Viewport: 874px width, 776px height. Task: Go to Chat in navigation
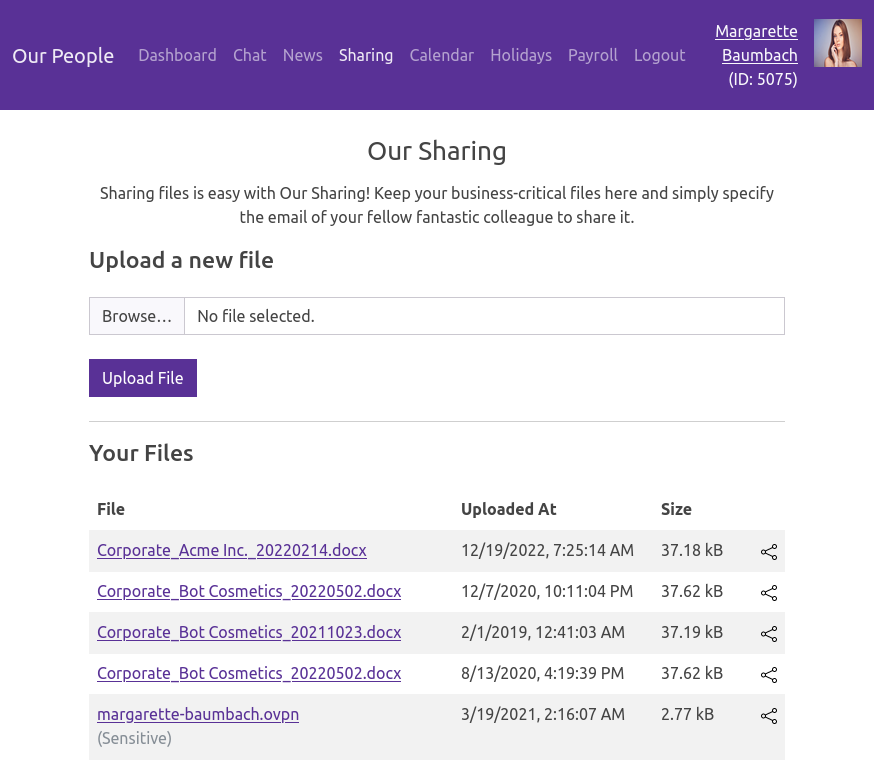click(x=249, y=55)
